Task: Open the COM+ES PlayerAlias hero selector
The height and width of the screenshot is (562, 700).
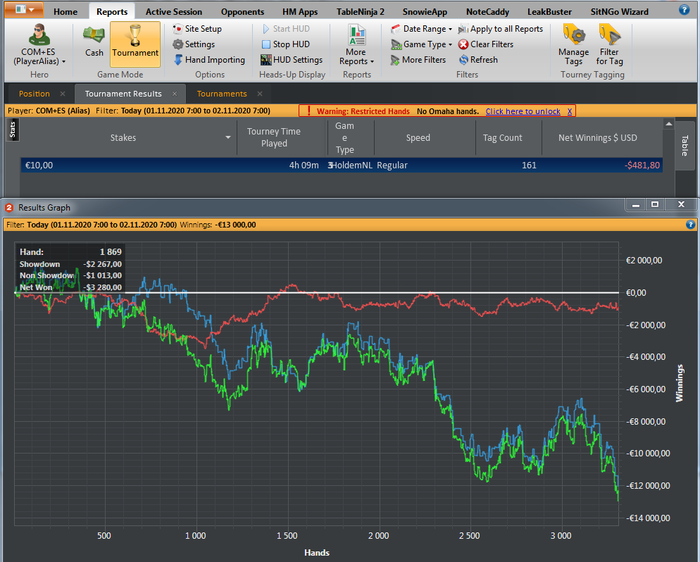Action: click(x=39, y=45)
